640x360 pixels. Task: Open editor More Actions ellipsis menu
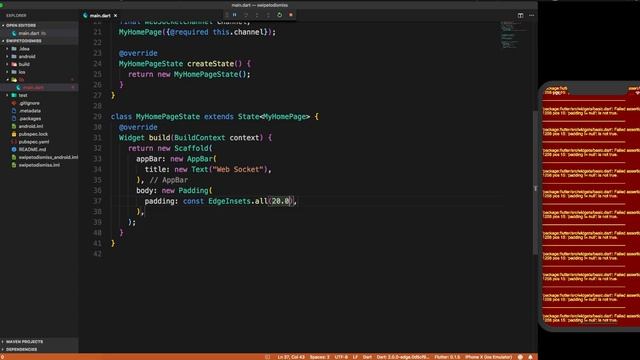(x=531, y=16)
